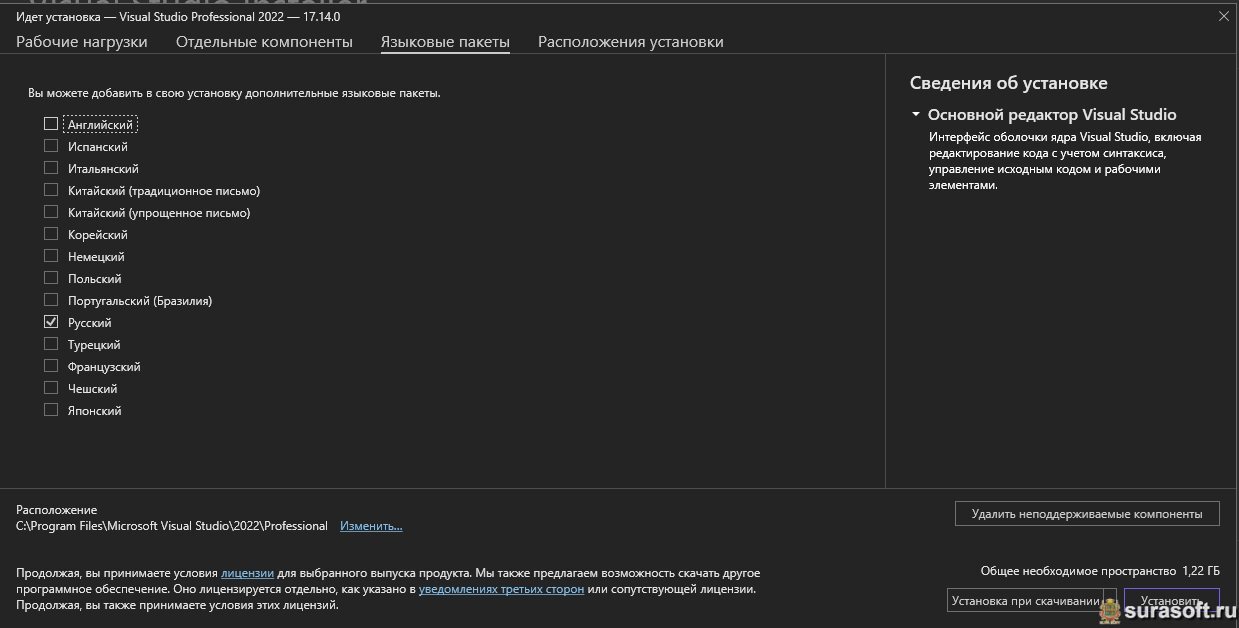The image size is (1239, 628).
Task: Switch to Отдельные компоненты tab
Action: point(264,42)
